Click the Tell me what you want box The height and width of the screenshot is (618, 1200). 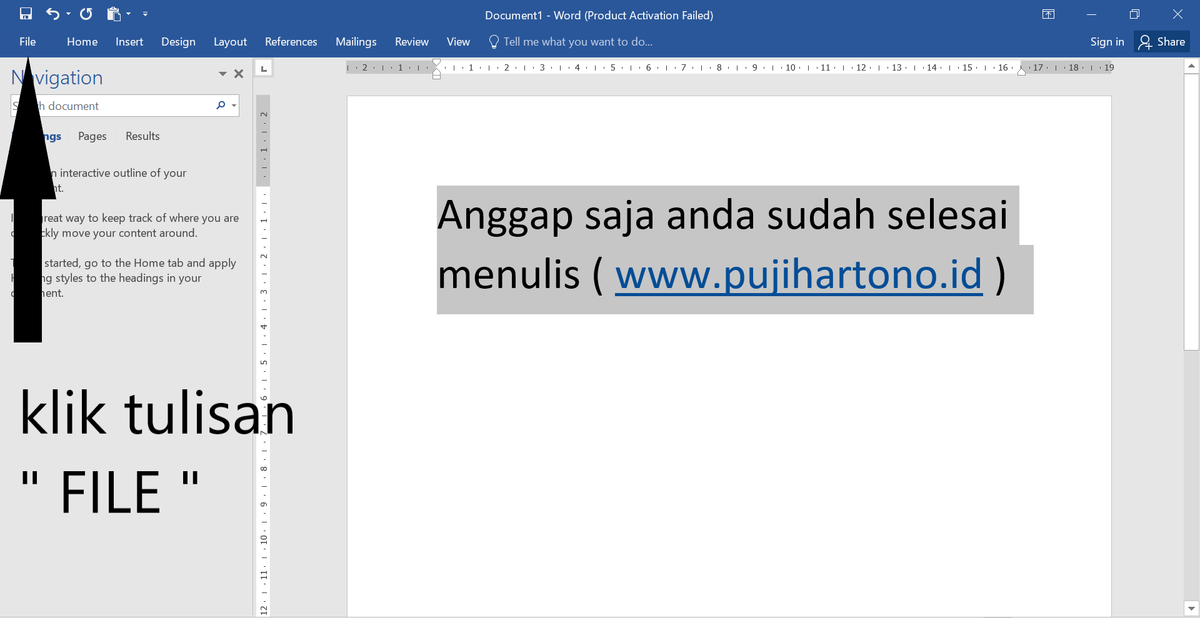click(578, 42)
